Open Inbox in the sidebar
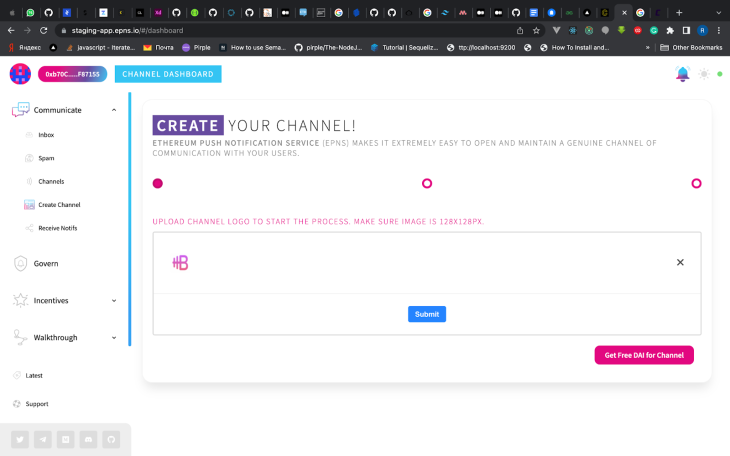 tap(46, 135)
